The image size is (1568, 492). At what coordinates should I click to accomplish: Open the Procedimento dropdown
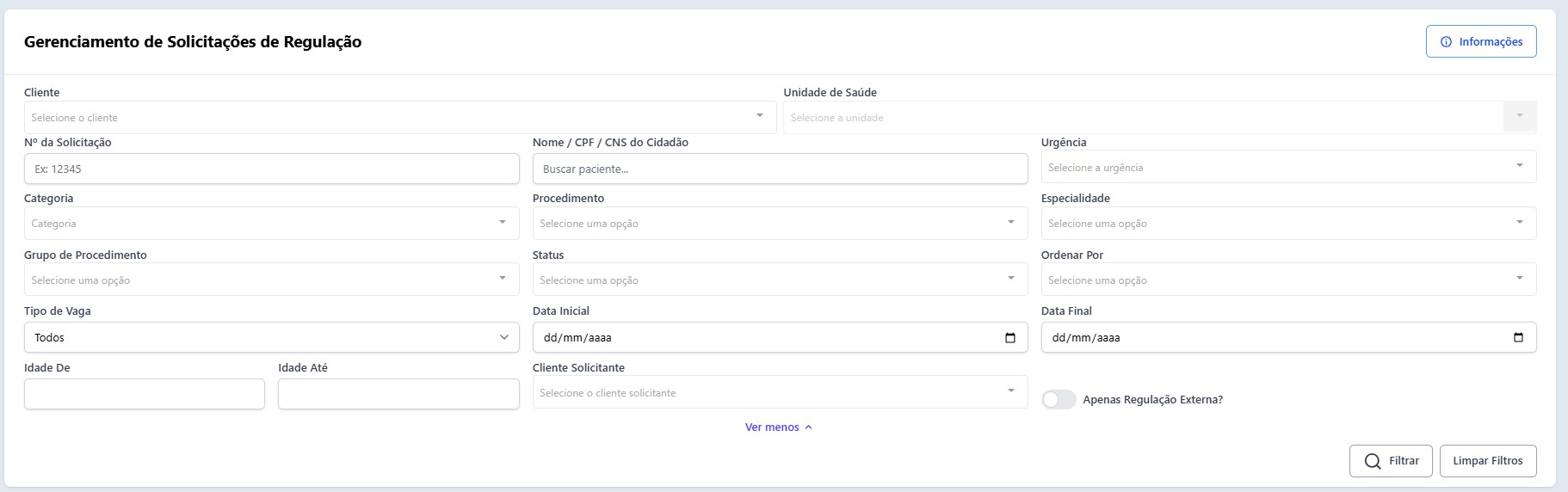(x=780, y=223)
